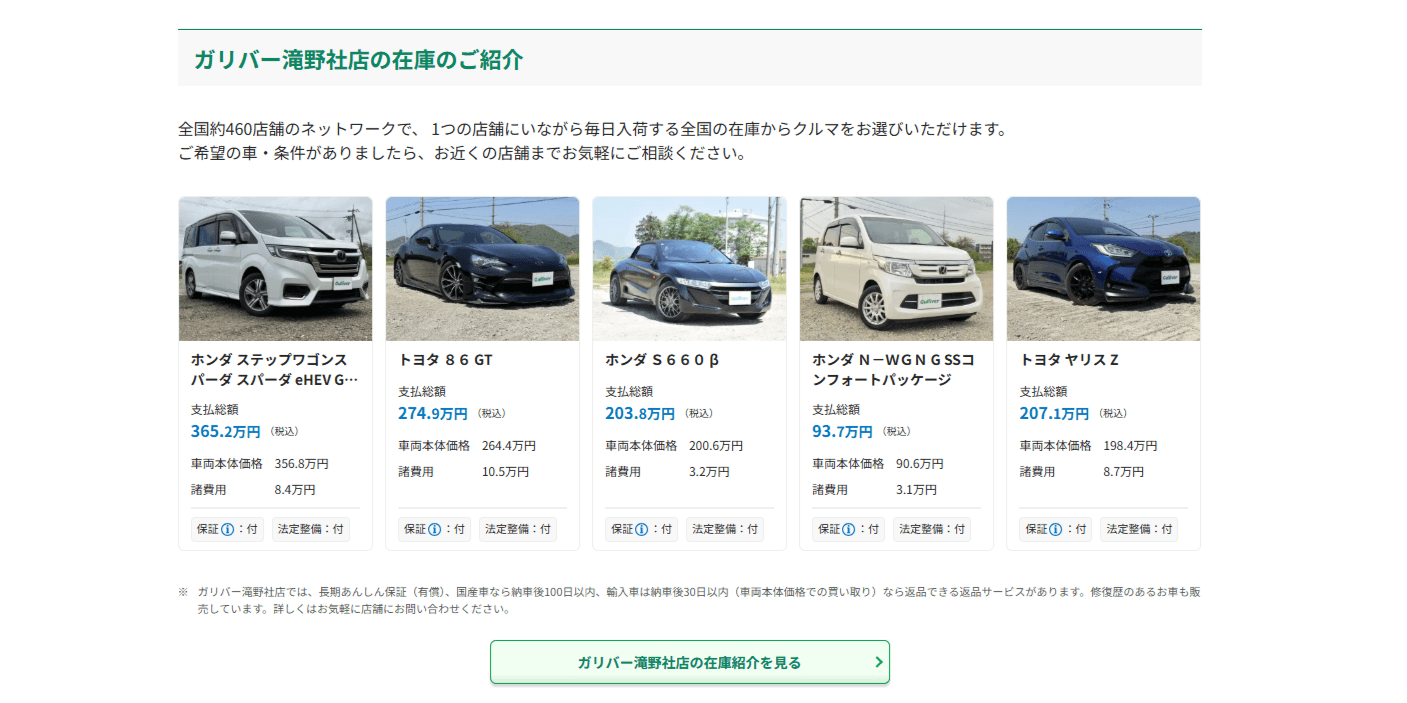Image resolution: width=1407 pixels, height=703 pixels.
Task: Click warranty info icon on Yaris Z card
Action: [x=1055, y=530]
